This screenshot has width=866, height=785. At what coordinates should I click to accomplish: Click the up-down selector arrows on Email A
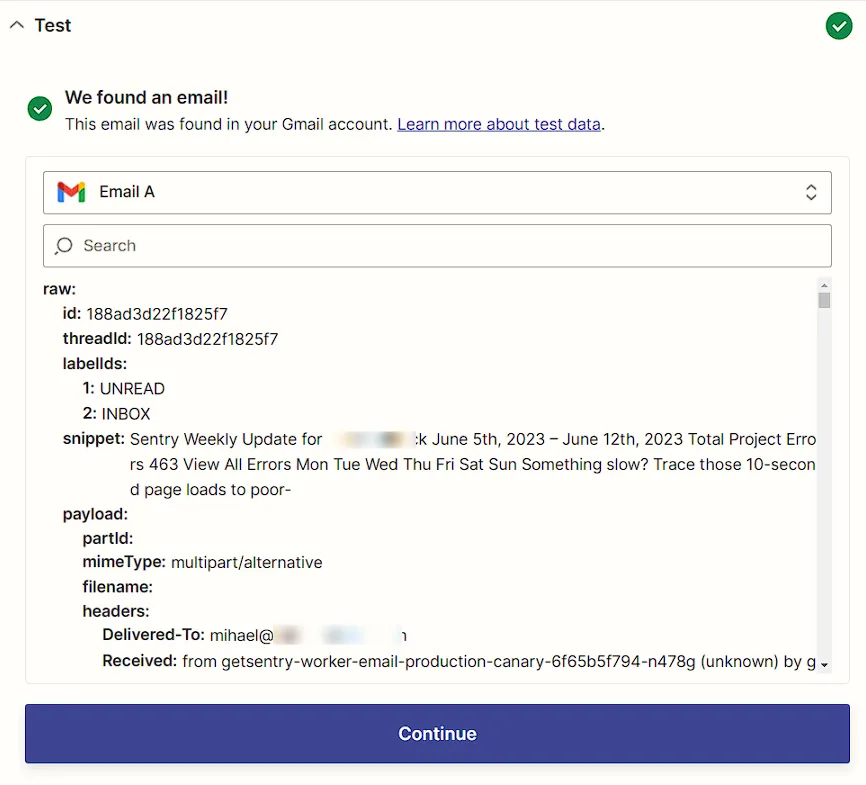[811, 192]
